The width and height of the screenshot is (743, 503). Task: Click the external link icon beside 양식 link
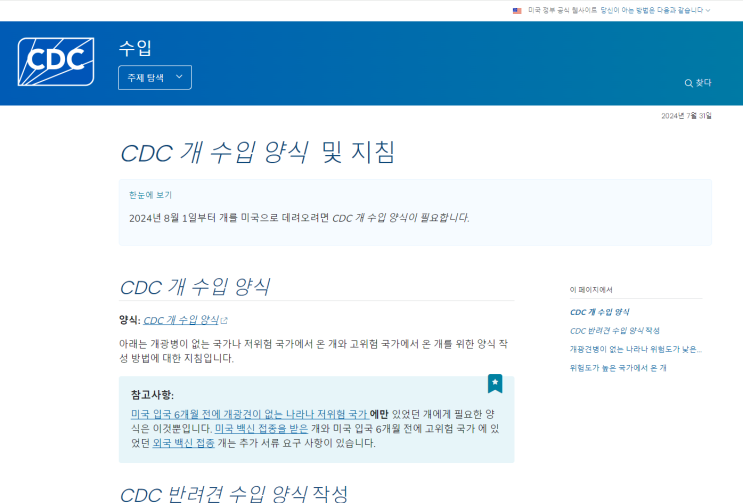[224, 321]
